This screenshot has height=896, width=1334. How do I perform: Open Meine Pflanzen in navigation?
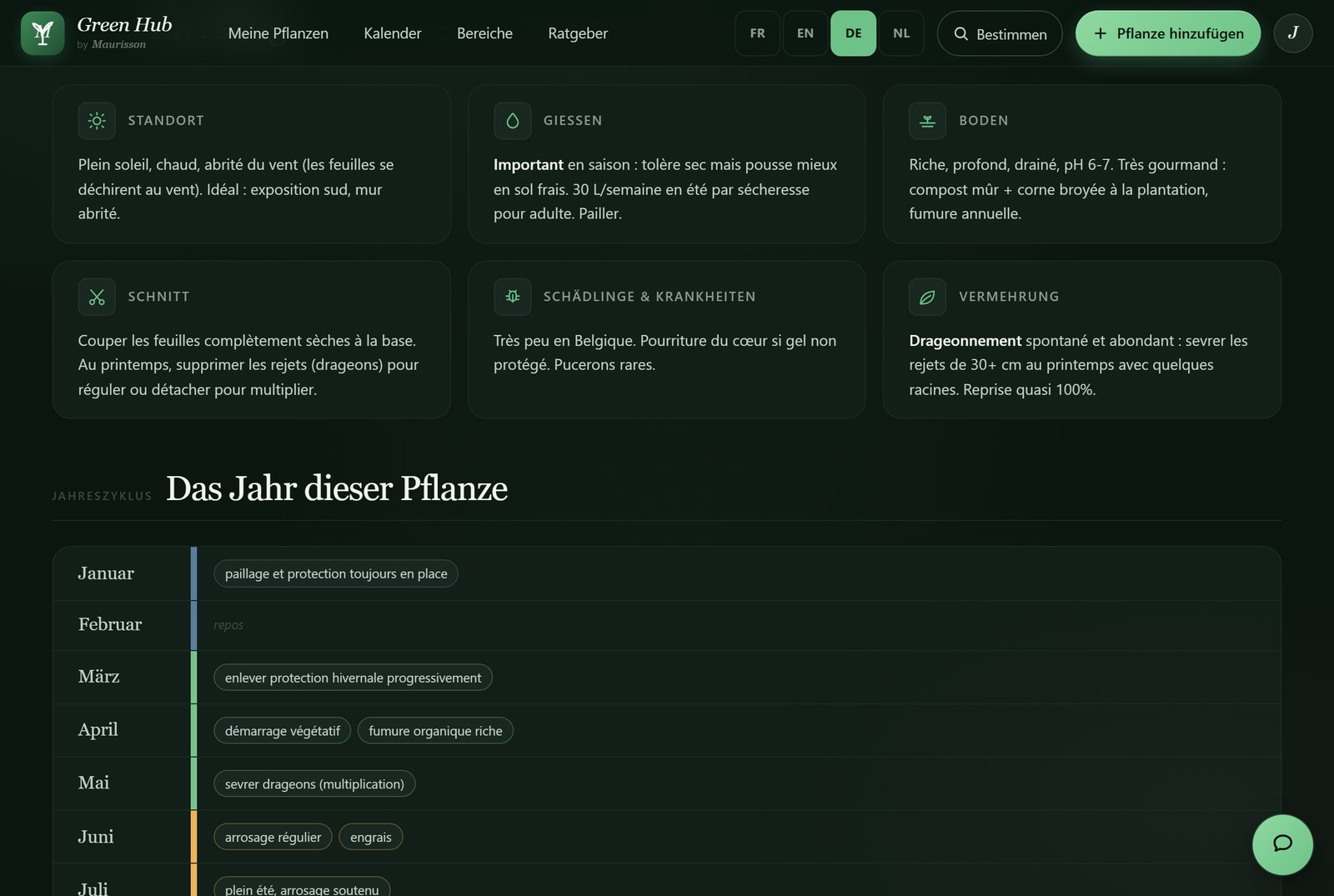pyautogui.click(x=278, y=33)
